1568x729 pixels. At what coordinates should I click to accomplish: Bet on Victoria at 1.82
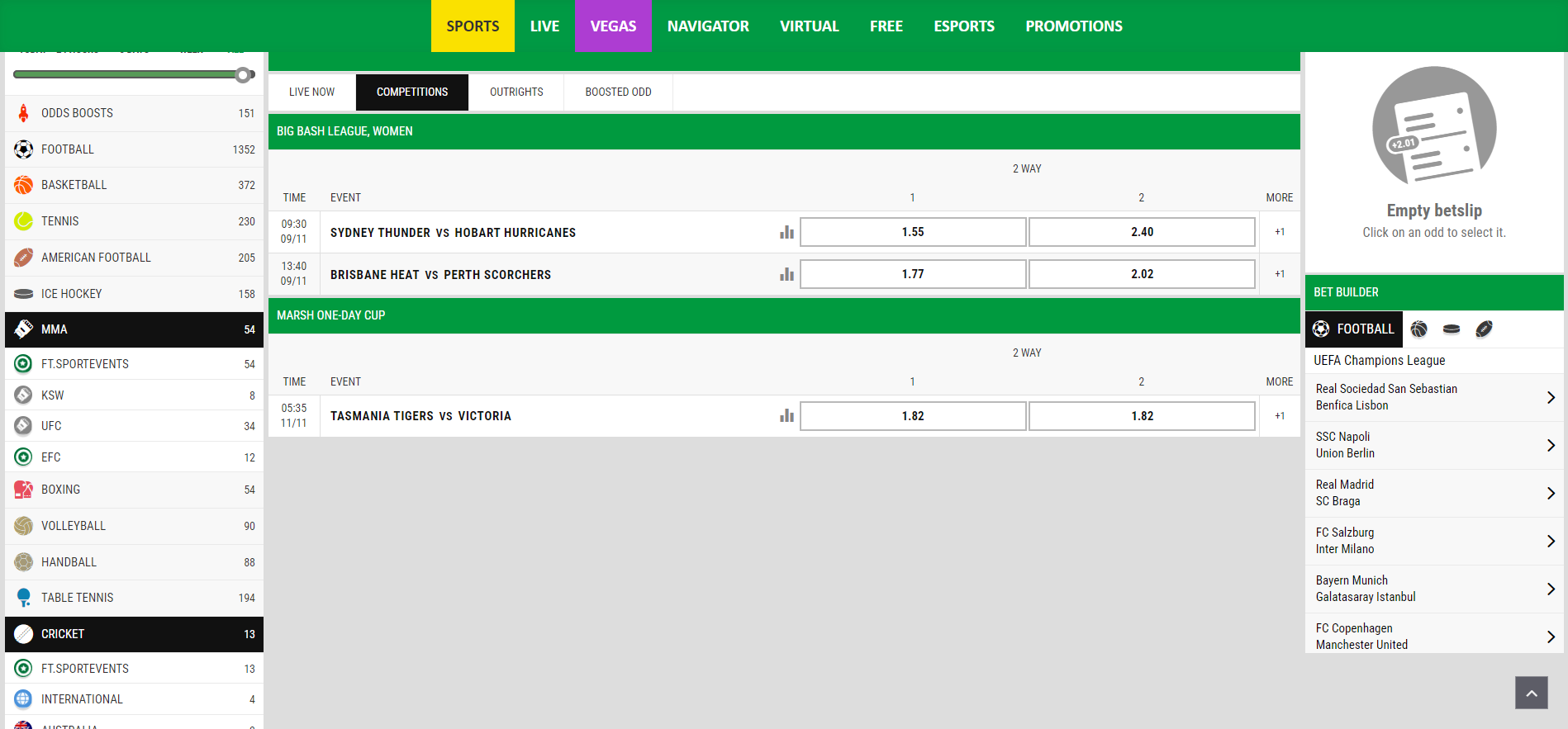pos(1143,416)
